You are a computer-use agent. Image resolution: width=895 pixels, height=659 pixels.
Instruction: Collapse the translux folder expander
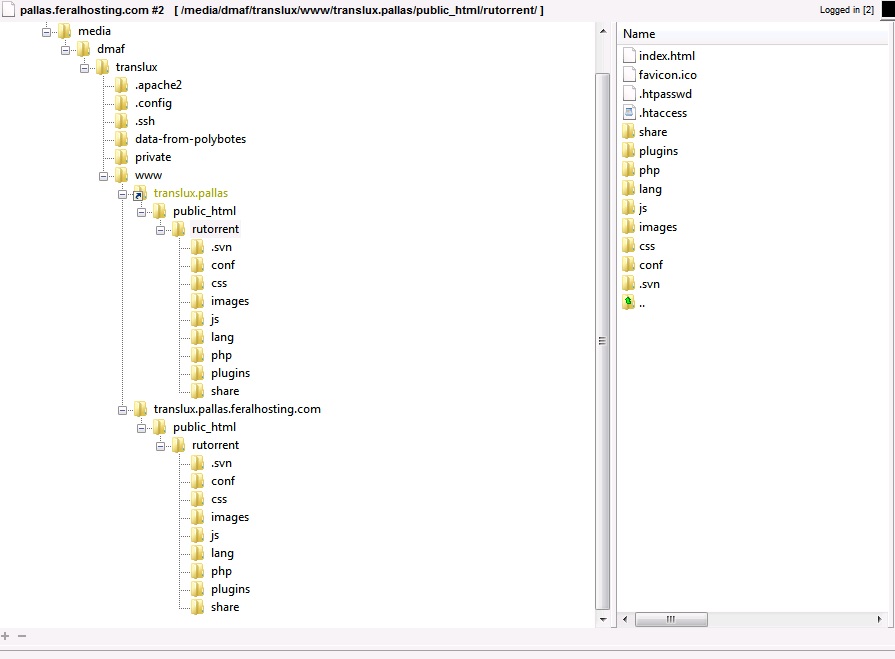click(x=84, y=68)
